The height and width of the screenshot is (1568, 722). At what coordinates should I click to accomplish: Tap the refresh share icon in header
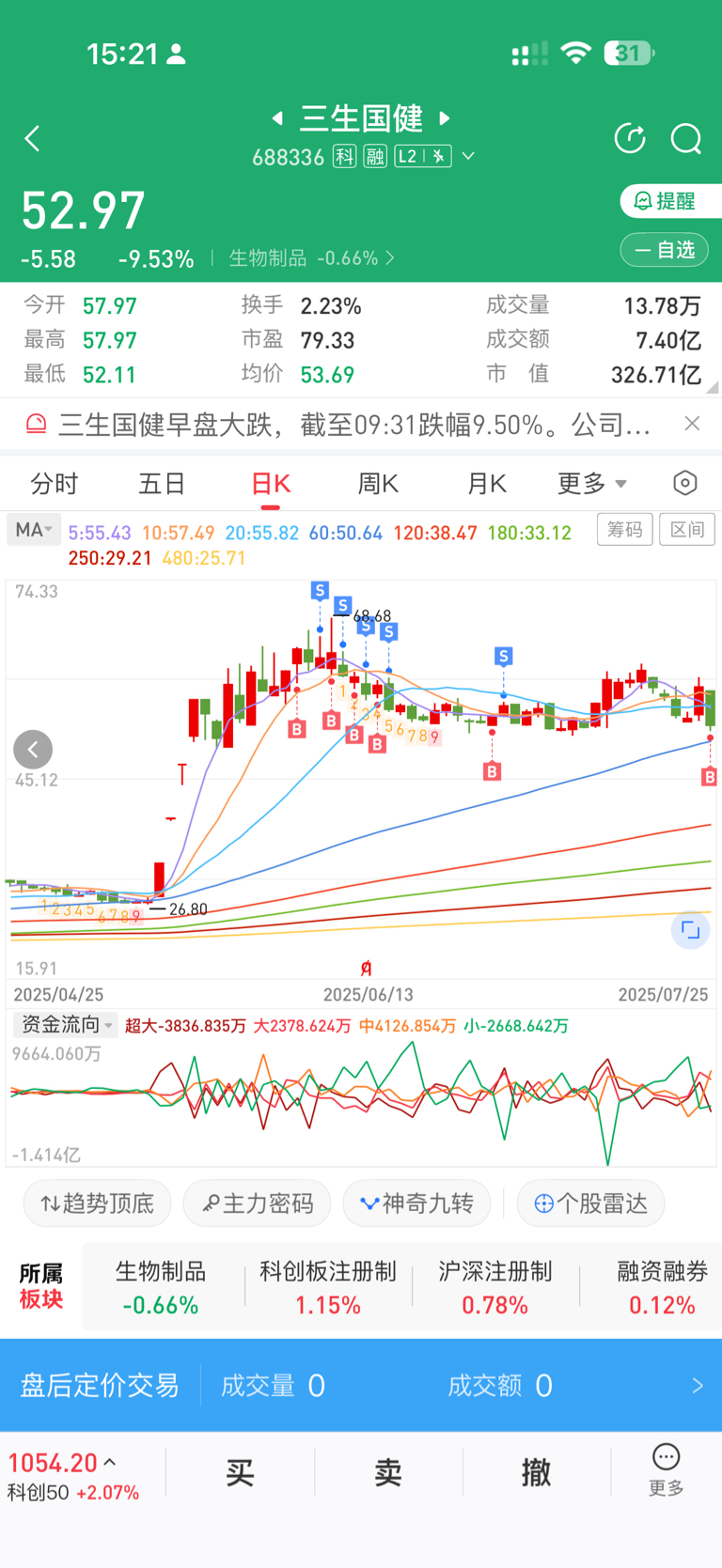(630, 139)
